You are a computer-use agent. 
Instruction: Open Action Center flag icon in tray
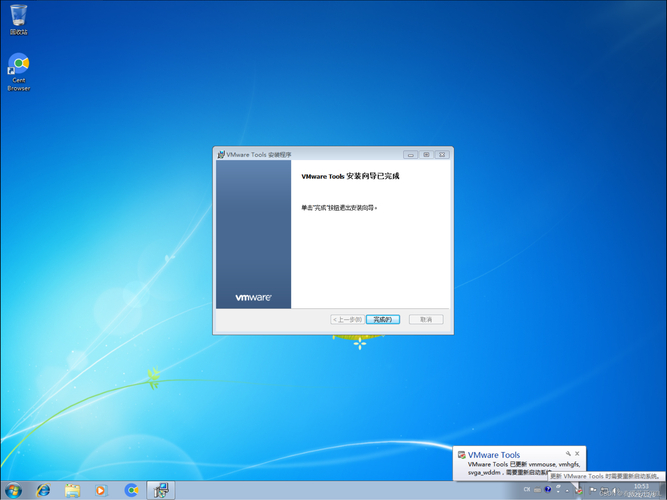coord(592,490)
